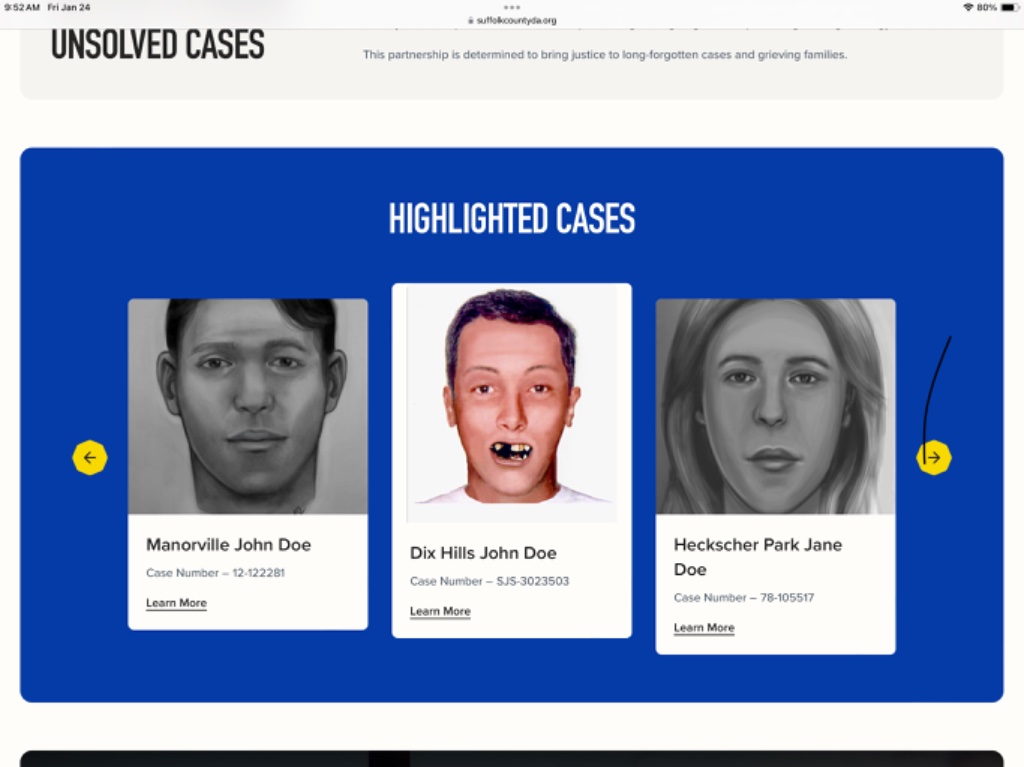Viewport: 1024px width, 767px height.
Task: Select the Dix Hills John Doe portrait
Action: pyautogui.click(x=512, y=404)
